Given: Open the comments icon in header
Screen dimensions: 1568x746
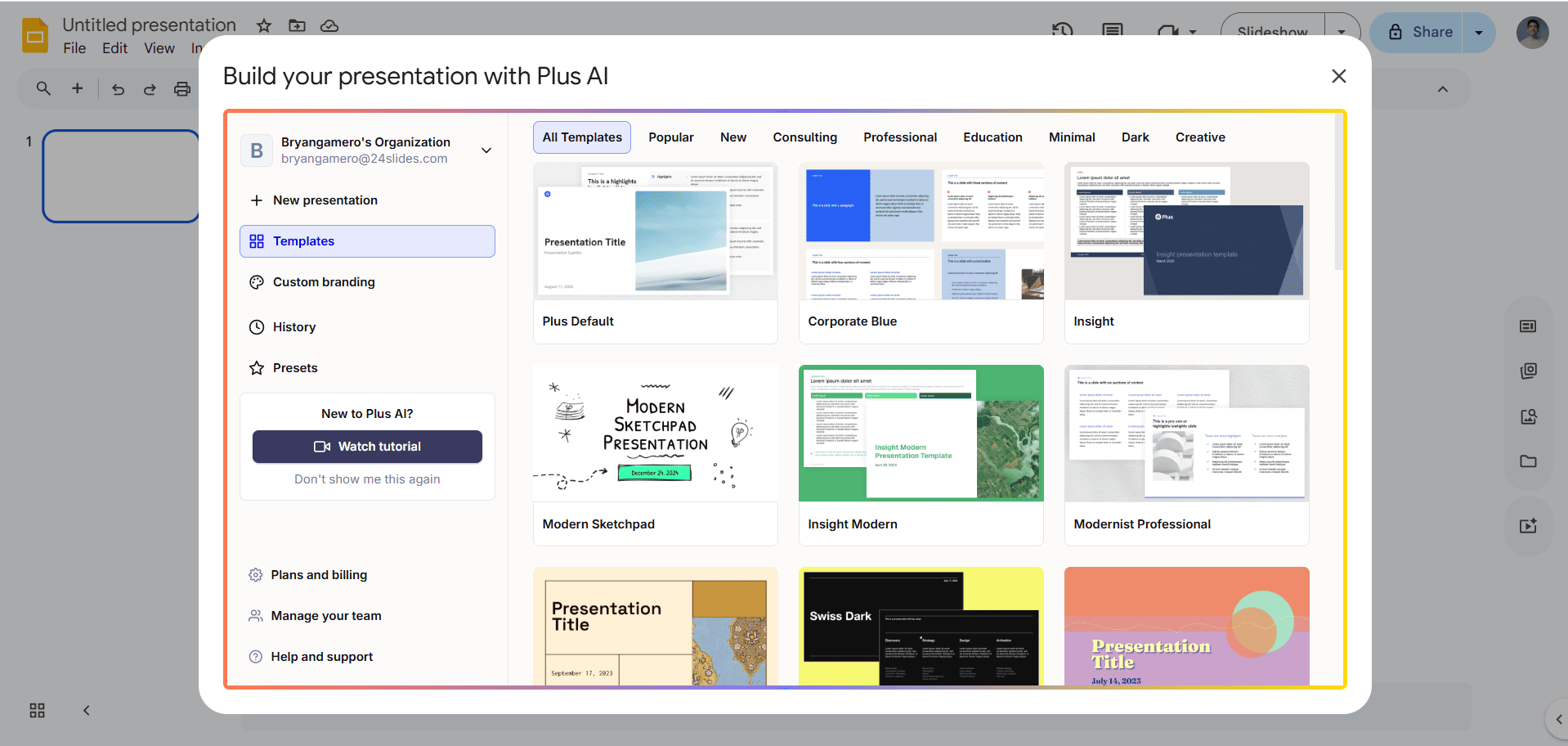Looking at the screenshot, I should tap(1113, 30).
